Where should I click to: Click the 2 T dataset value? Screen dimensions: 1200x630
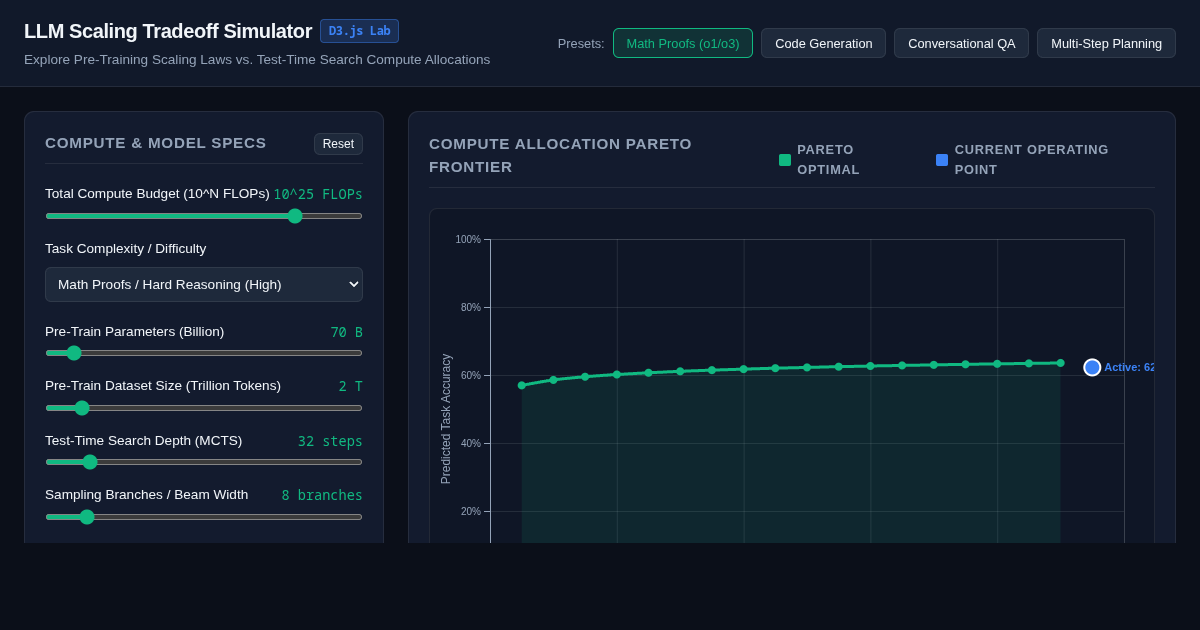350,386
